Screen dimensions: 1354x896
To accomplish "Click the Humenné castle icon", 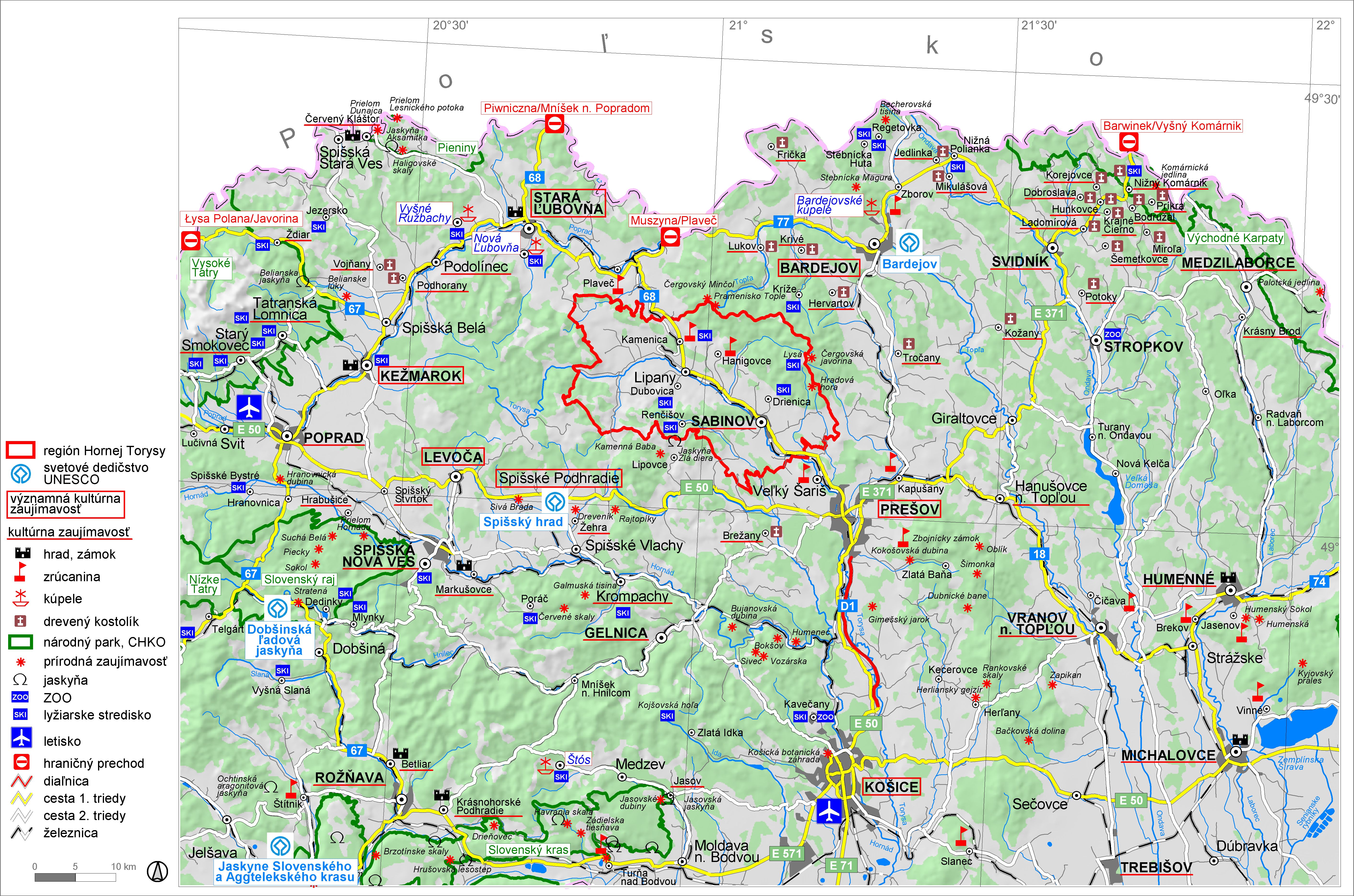I will click(x=1228, y=577).
